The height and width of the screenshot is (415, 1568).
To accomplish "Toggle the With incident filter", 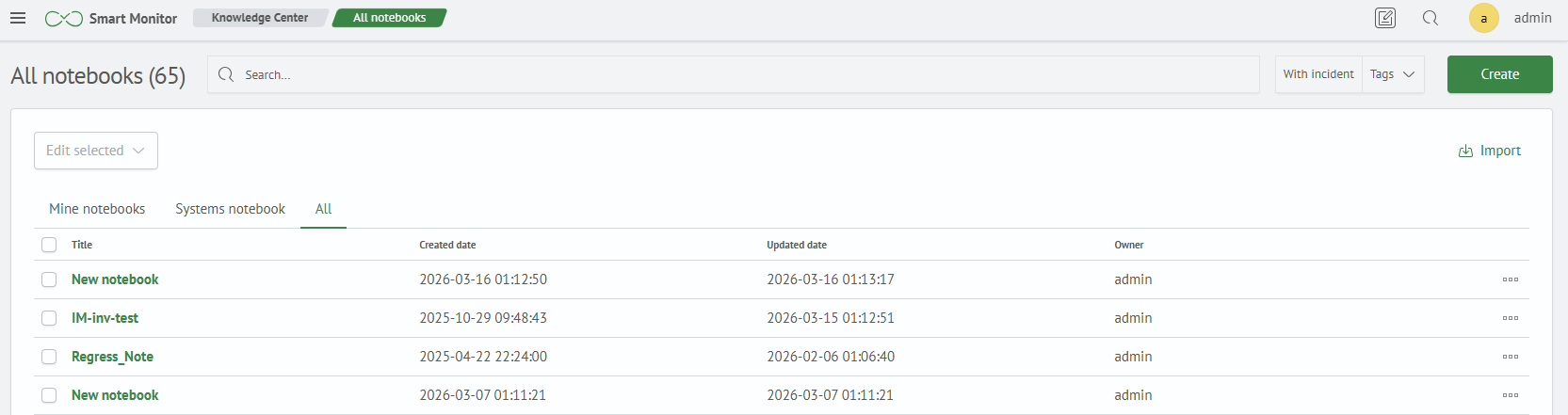I will [x=1318, y=74].
